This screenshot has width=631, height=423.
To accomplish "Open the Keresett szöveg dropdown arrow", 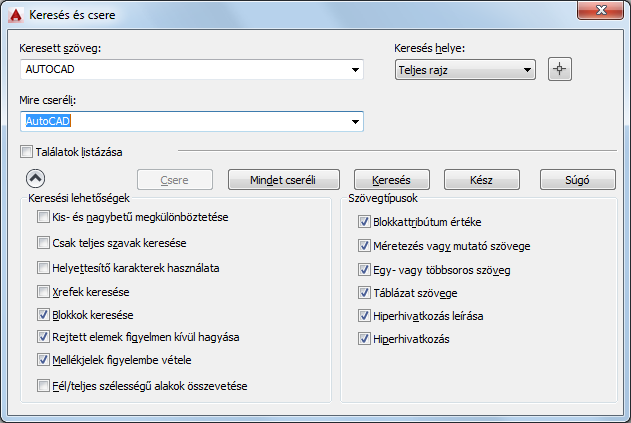I will click(355, 70).
